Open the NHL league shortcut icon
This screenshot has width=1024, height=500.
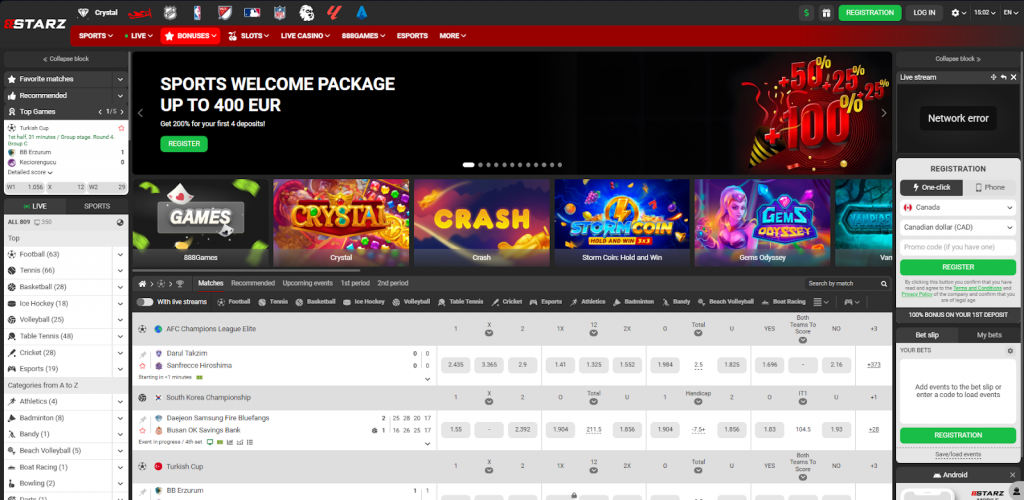click(169, 12)
